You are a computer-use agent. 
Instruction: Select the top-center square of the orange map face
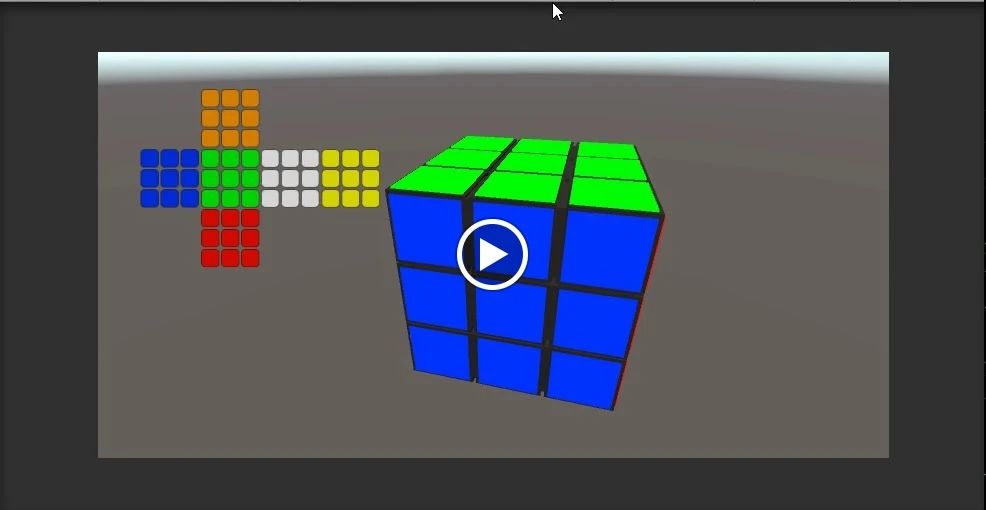point(230,98)
